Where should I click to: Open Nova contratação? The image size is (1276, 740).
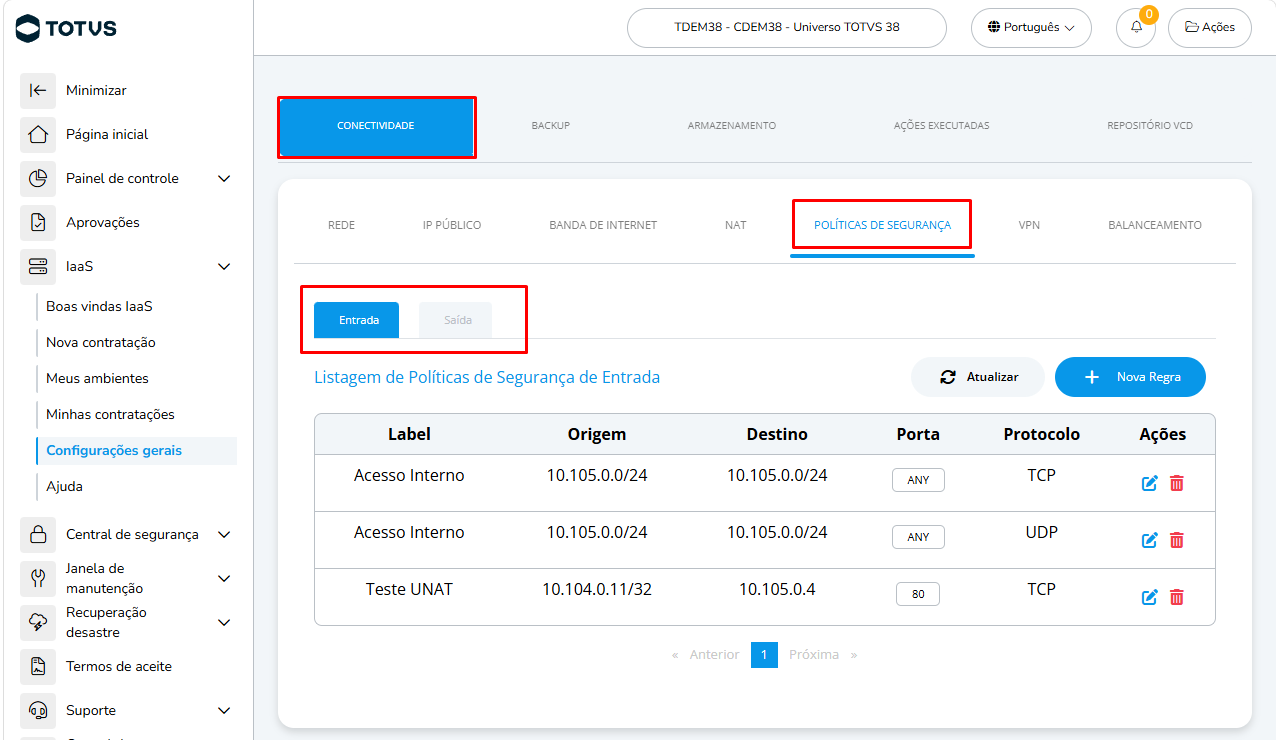(101, 342)
